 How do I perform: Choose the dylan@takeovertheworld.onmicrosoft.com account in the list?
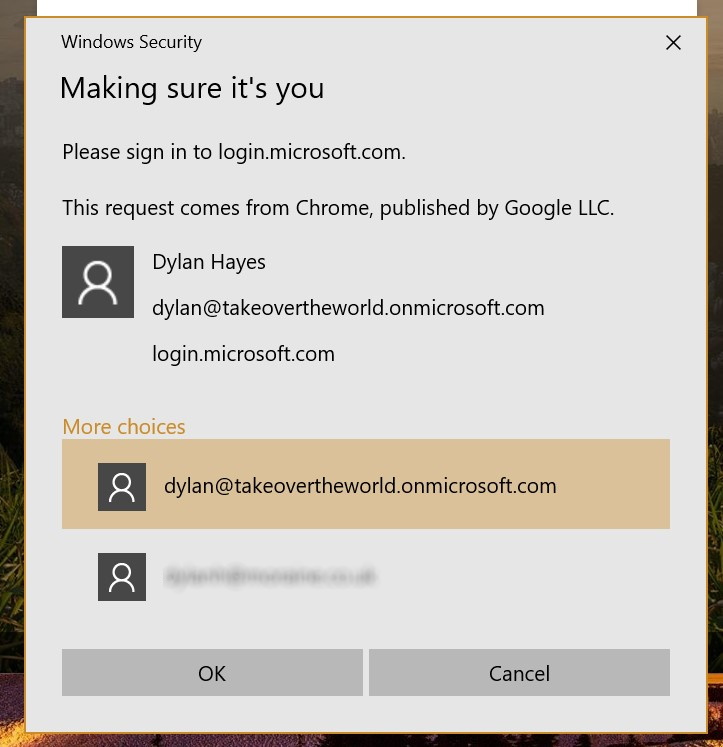(x=366, y=484)
